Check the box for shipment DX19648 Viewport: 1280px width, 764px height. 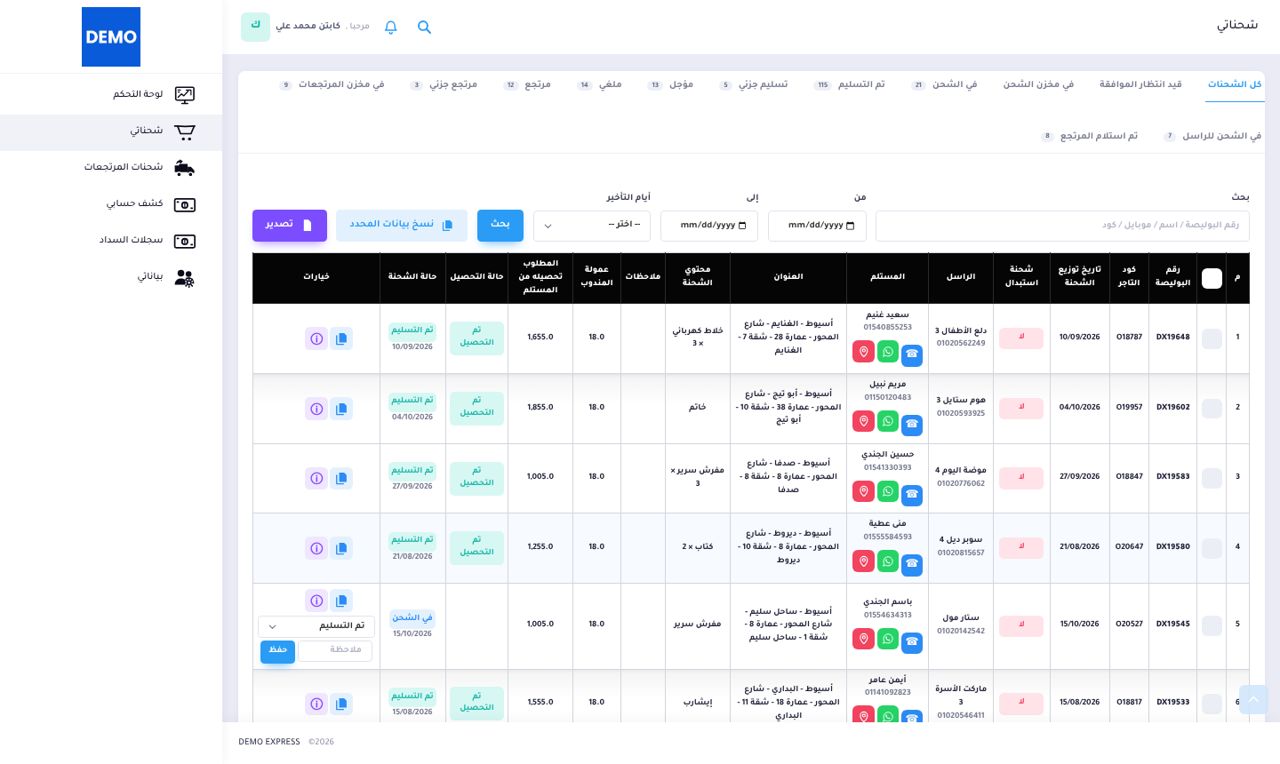pos(1212,339)
